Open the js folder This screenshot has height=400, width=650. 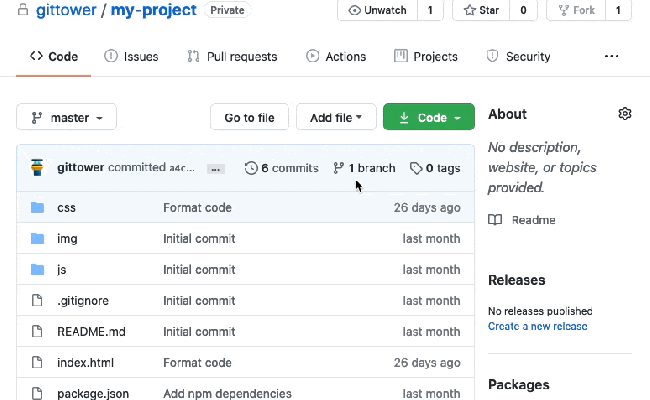point(62,270)
